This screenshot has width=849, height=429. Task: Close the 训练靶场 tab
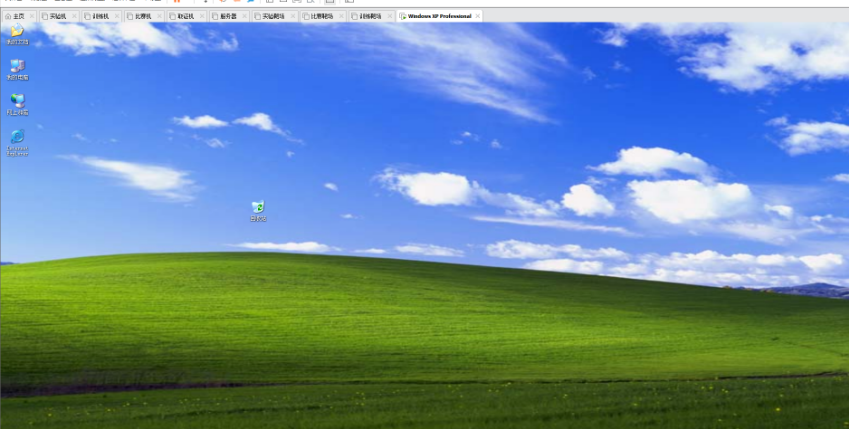[x=389, y=16]
